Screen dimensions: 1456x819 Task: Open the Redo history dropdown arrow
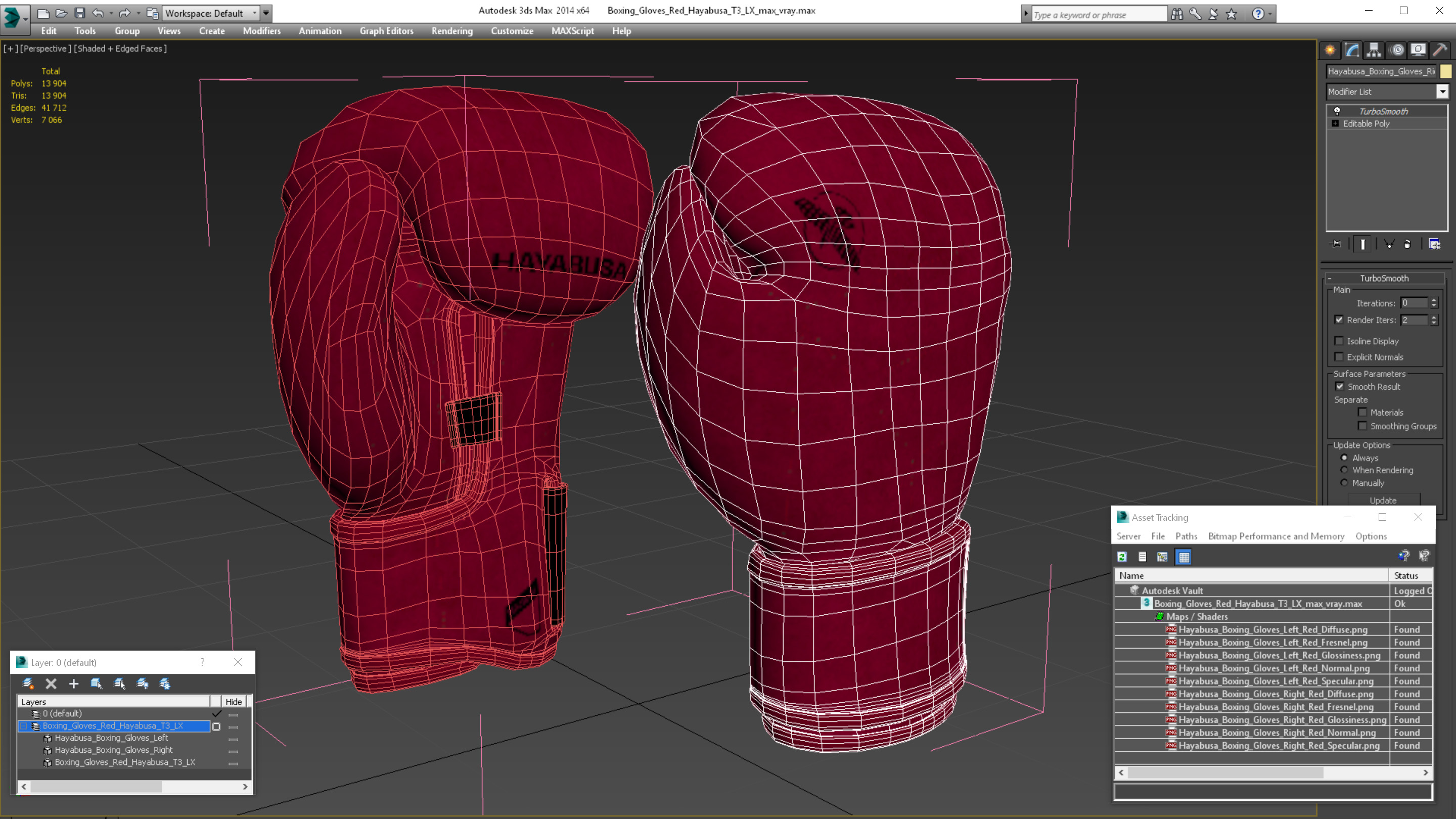[138, 13]
